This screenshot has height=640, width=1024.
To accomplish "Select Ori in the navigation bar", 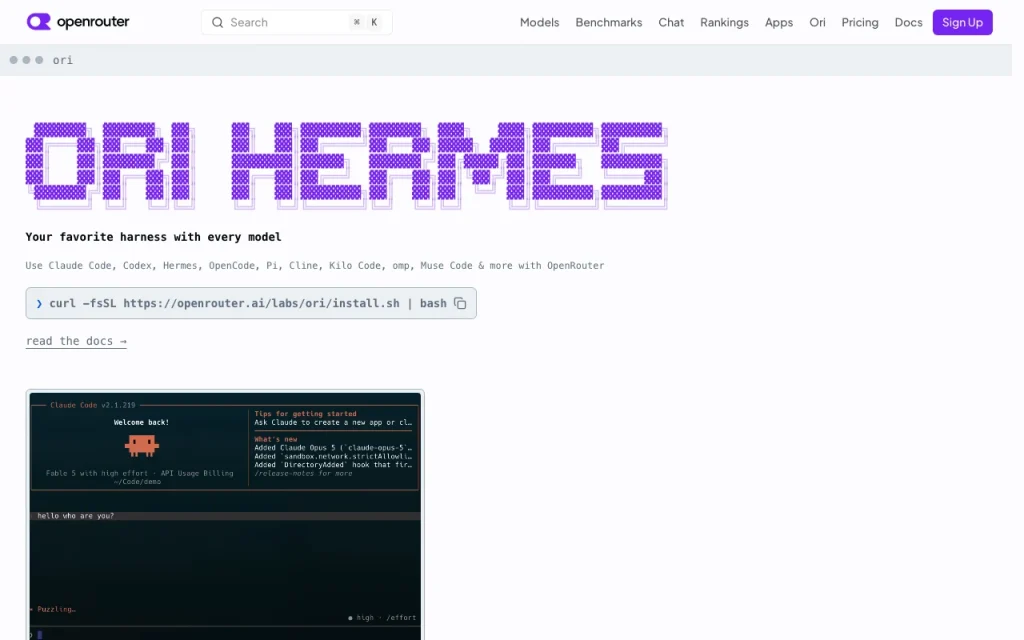I will tap(818, 22).
